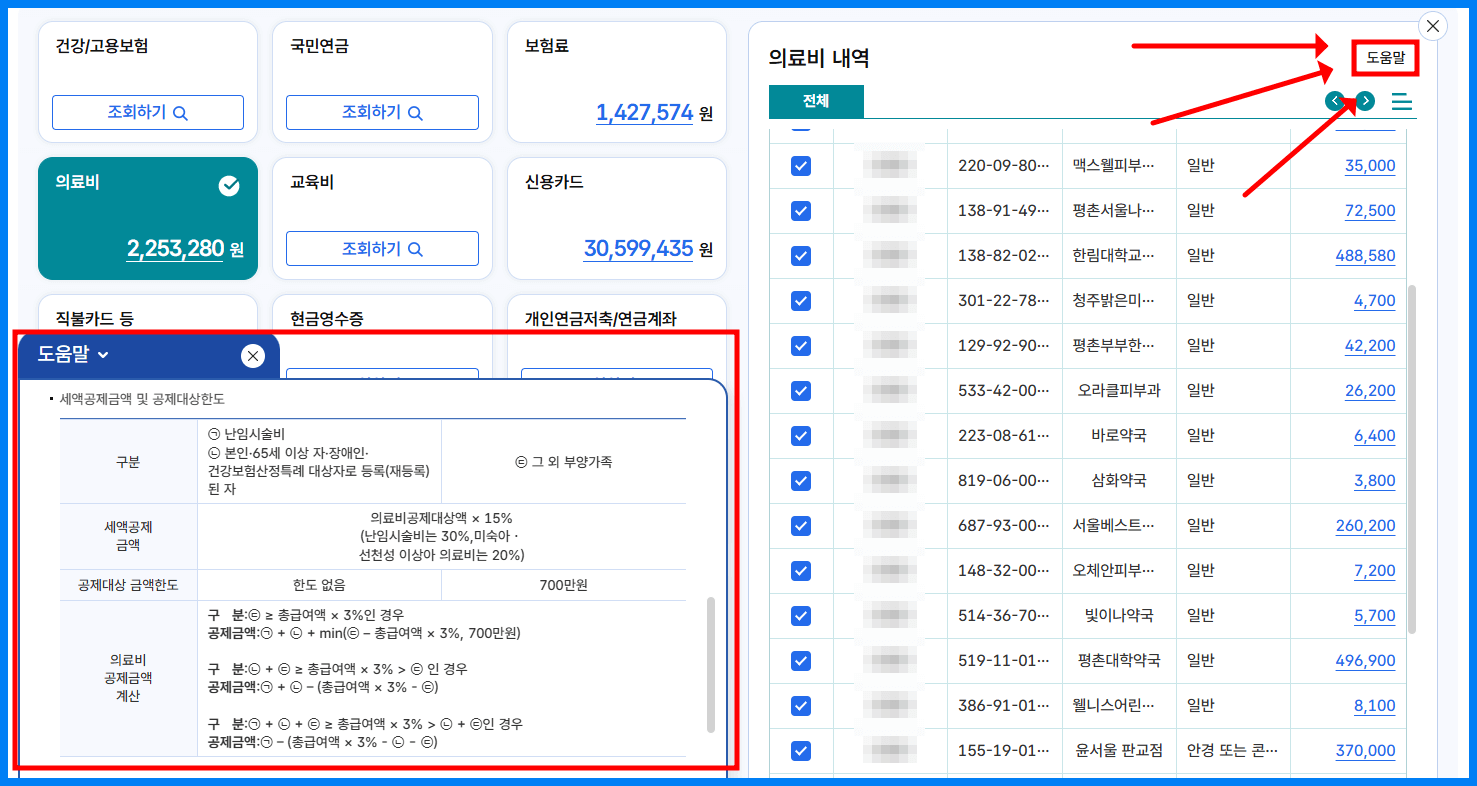This screenshot has width=1477, height=786.
Task: Uncheck the 맥스웰피부 expense row
Action: click(x=800, y=166)
